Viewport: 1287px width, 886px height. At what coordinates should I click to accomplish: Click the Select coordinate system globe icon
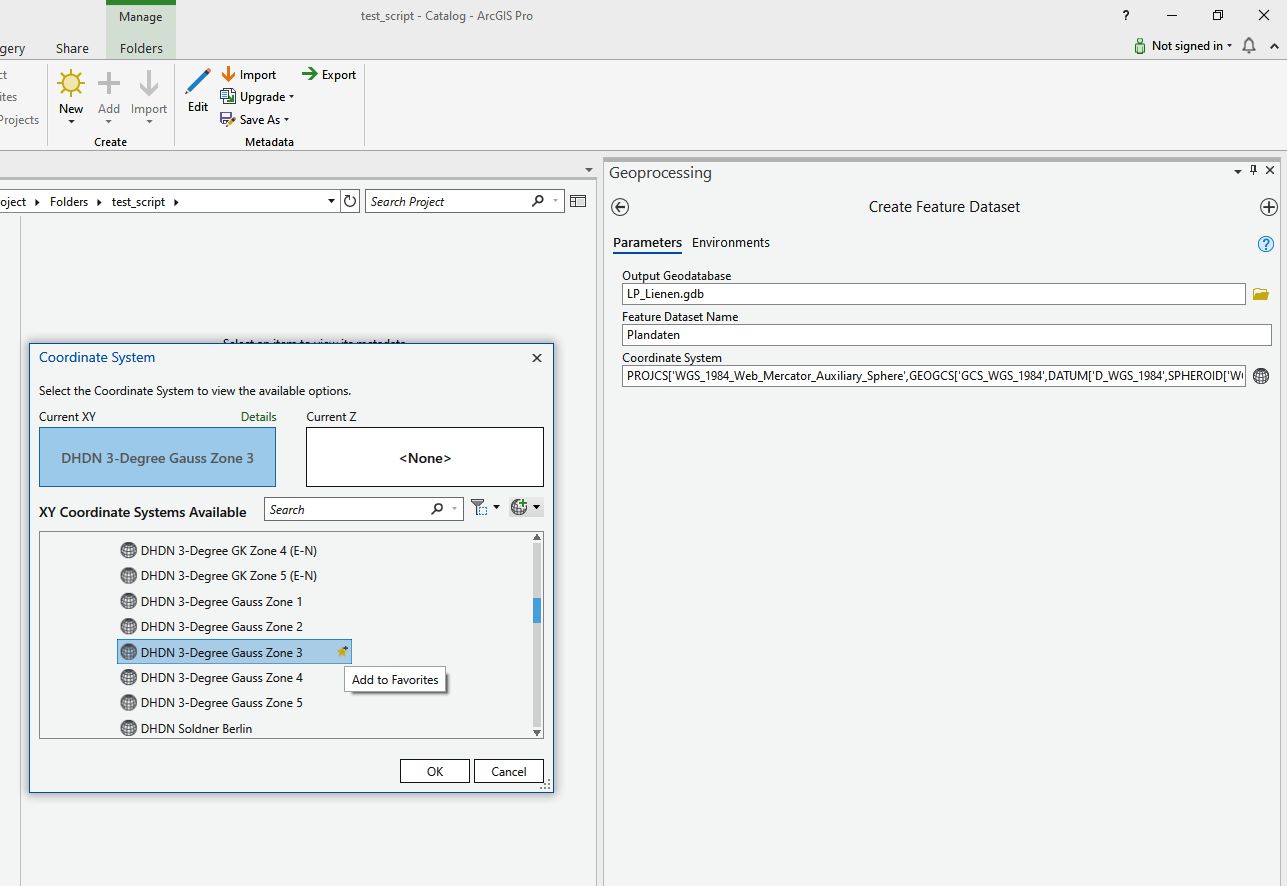[x=1261, y=376]
